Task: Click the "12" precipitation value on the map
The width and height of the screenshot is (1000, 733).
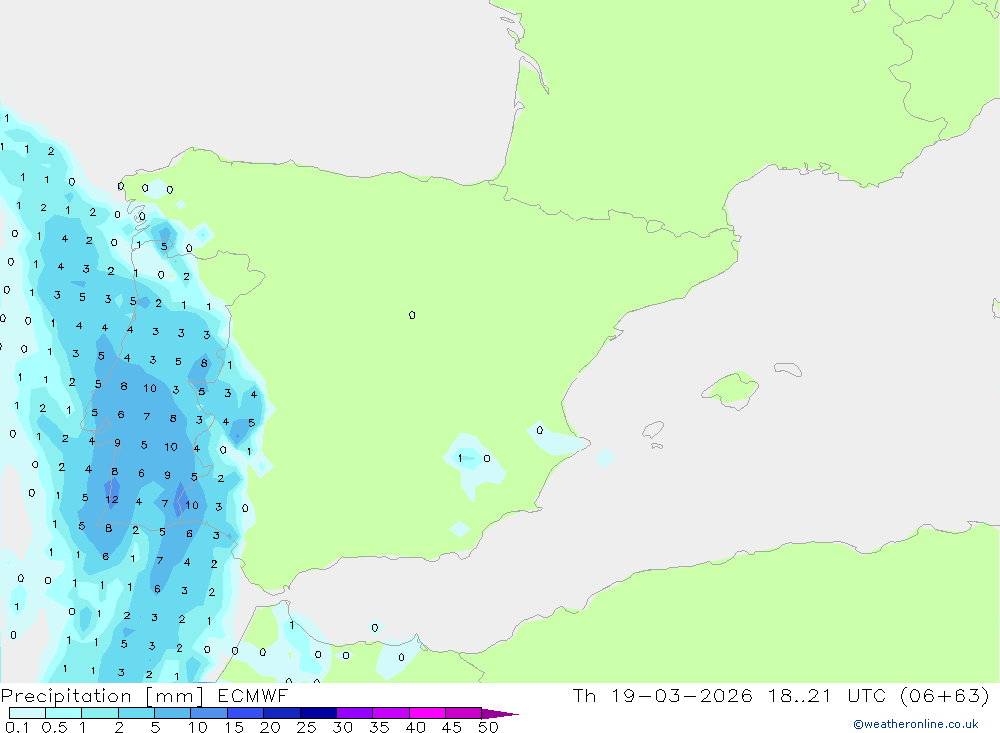Action: click(112, 500)
